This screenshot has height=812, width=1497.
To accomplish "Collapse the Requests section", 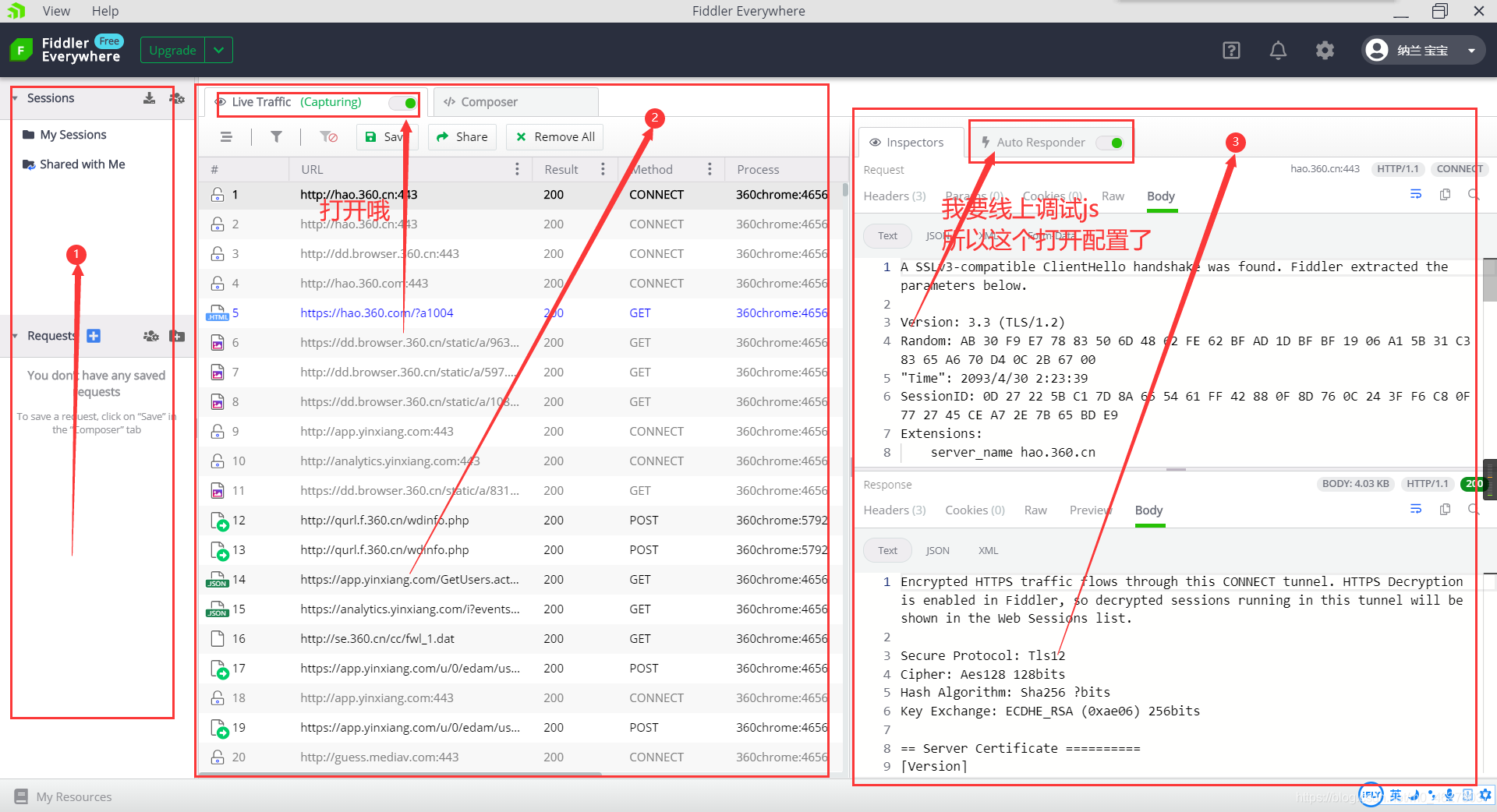I will [15, 336].
